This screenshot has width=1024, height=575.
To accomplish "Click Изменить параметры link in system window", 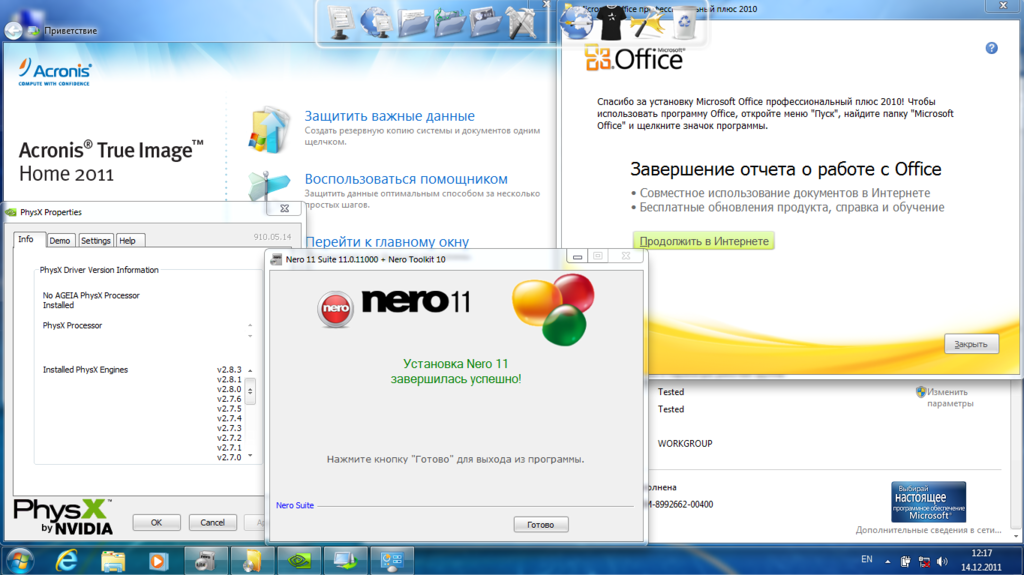I will pos(950,397).
